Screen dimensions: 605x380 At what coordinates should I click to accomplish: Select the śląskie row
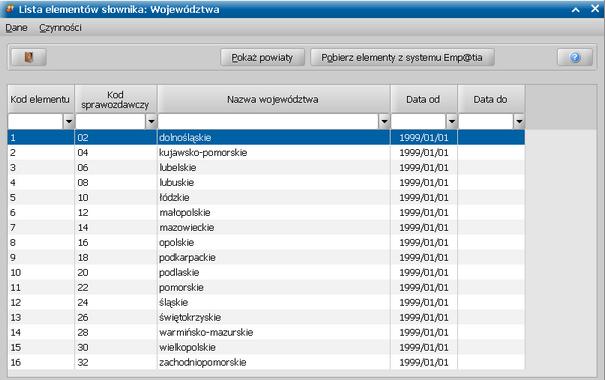pyautogui.click(x=266, y=302)
